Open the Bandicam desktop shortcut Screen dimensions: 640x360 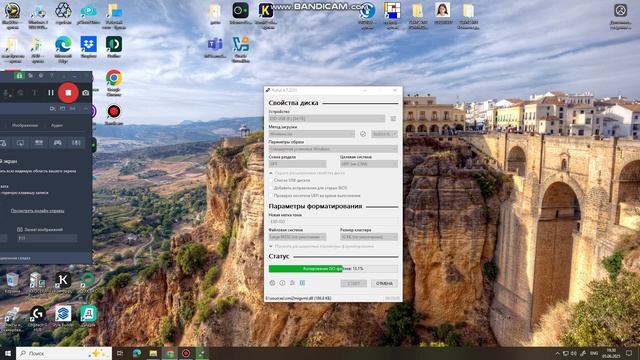113,115
